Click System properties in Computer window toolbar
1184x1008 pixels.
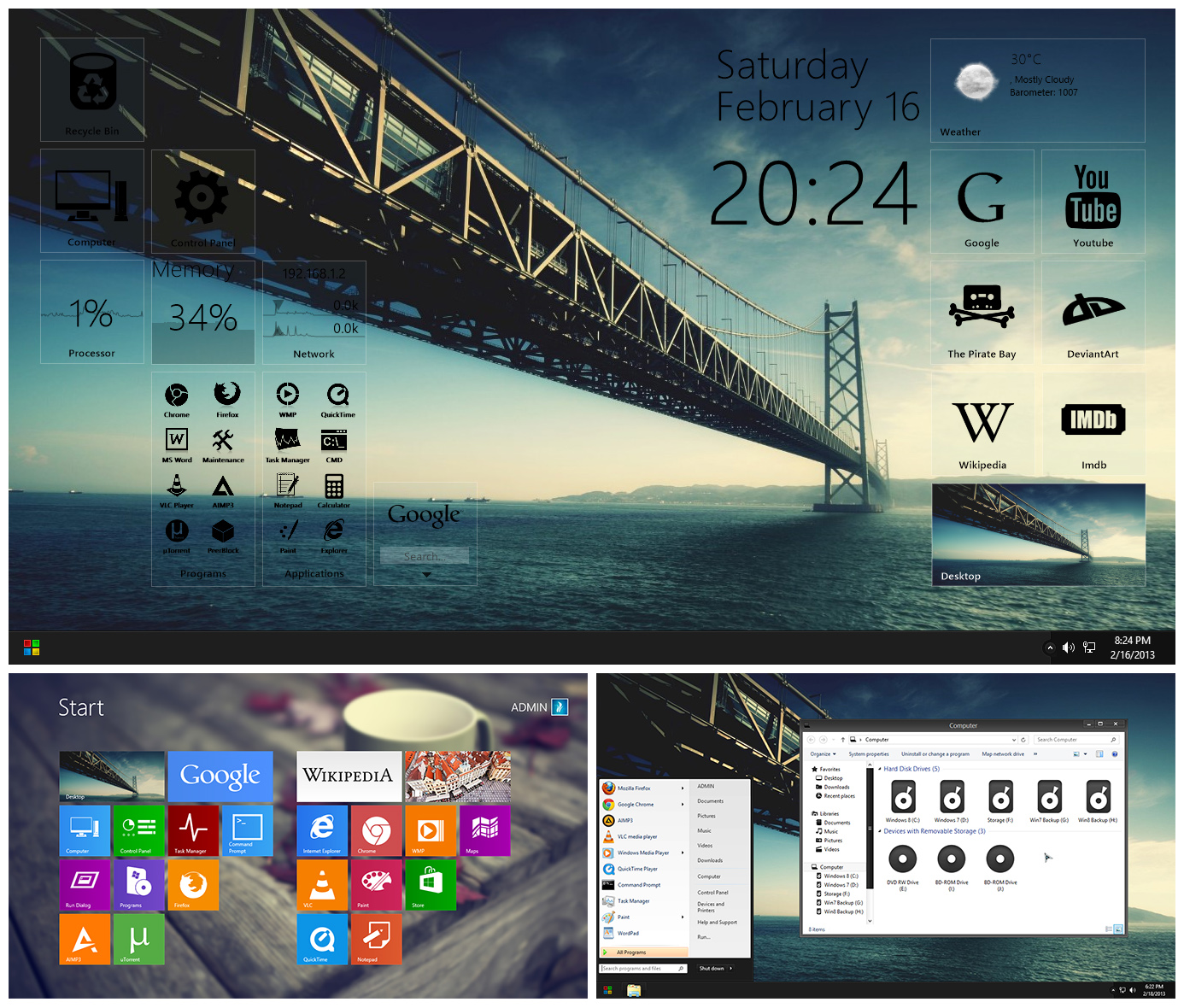(869, 754)
